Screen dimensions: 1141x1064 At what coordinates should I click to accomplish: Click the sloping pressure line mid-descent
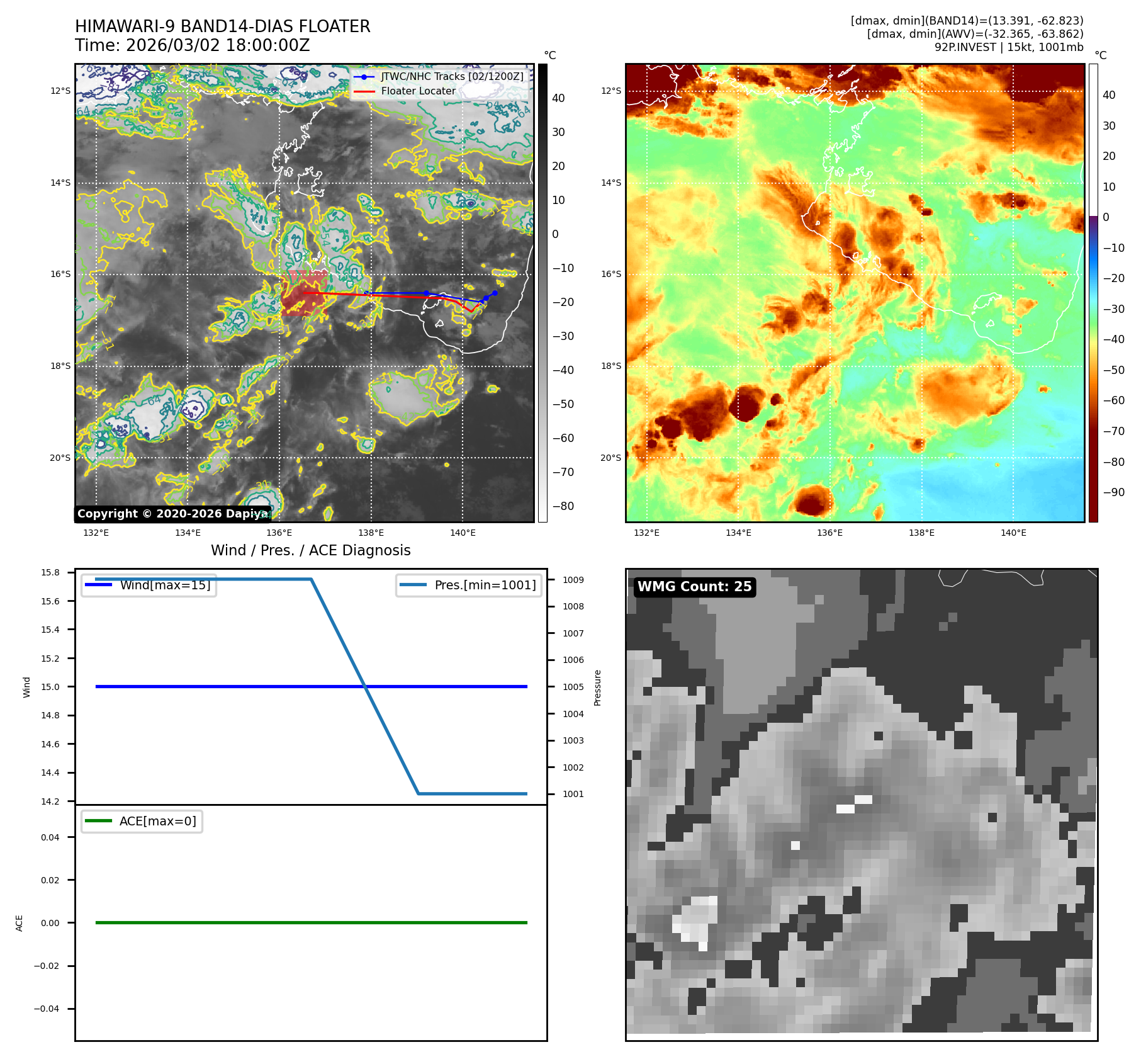tap(365, 686)
